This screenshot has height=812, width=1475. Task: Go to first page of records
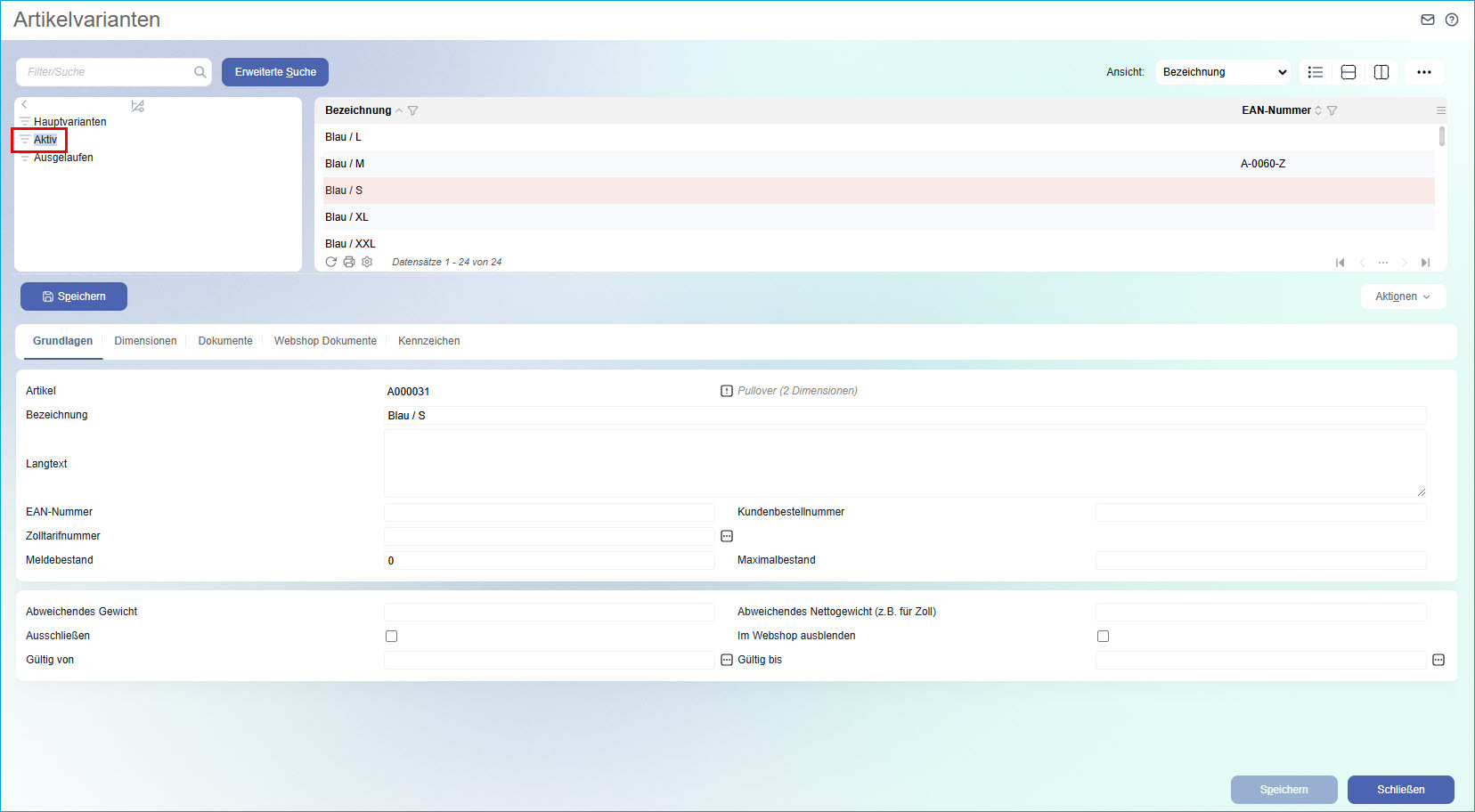pos(1341,263)
